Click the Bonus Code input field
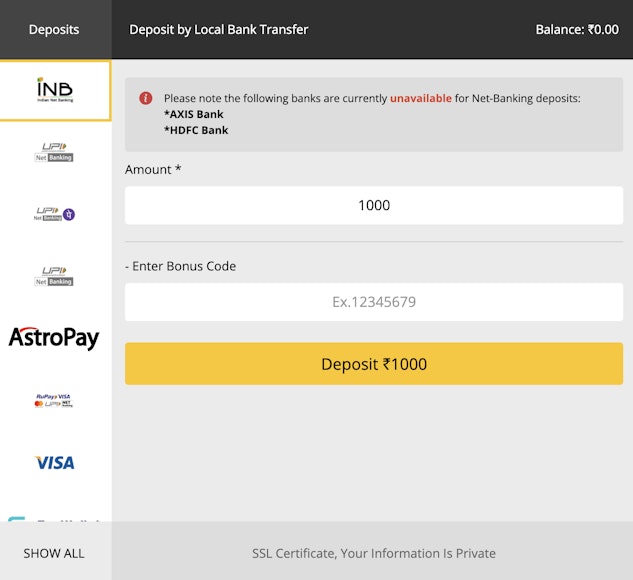The height and width of the screenshot is (580, 633). point(373,302)
